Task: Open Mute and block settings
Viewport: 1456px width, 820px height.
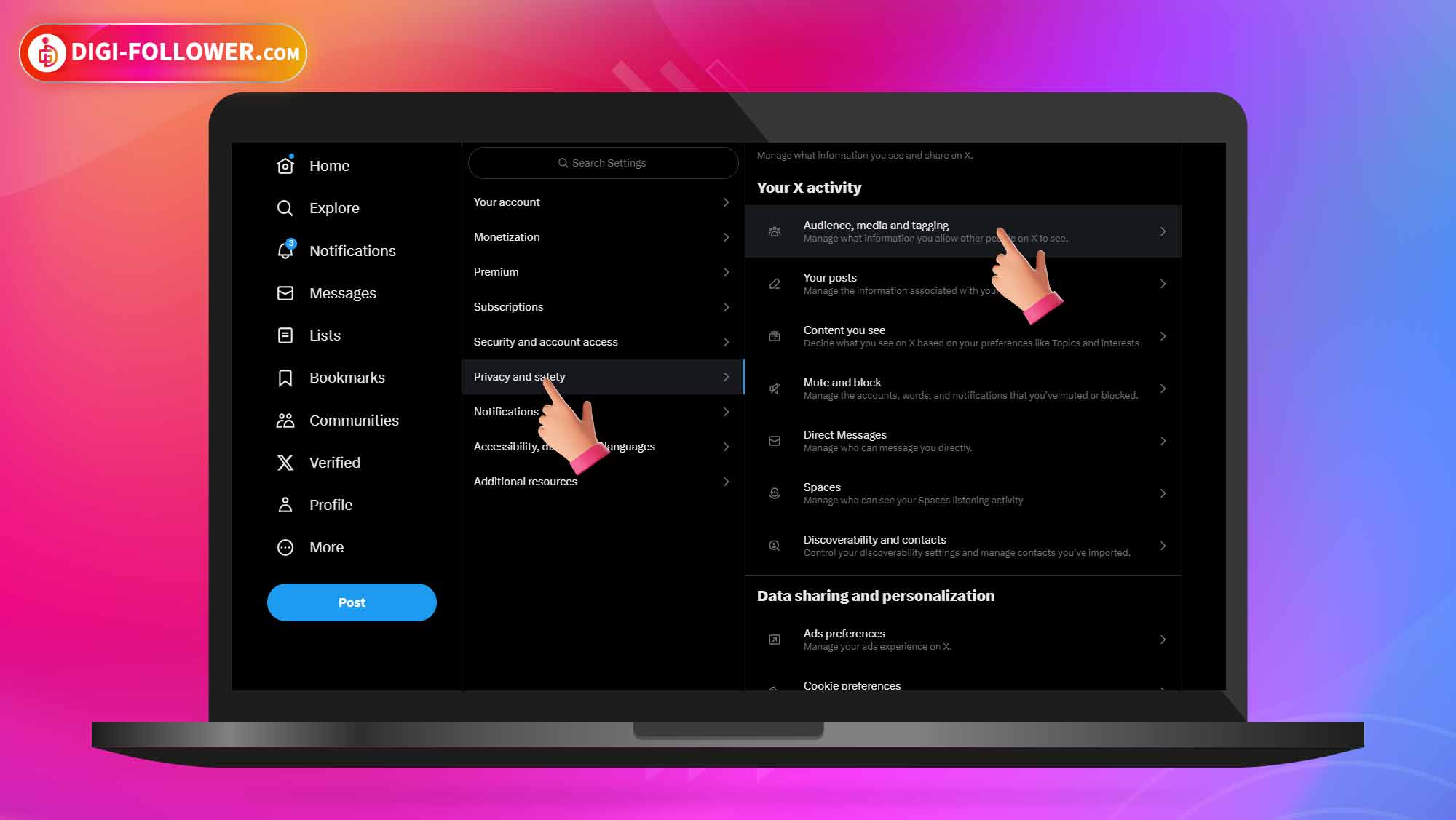Action: pos(964,388)
